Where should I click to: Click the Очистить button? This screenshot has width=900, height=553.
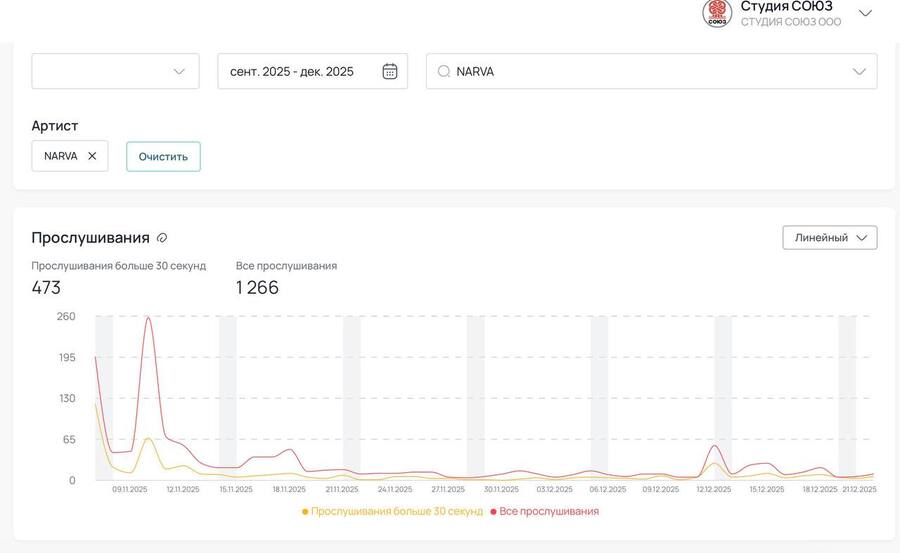pyautogui.click(x=163, y=157)
